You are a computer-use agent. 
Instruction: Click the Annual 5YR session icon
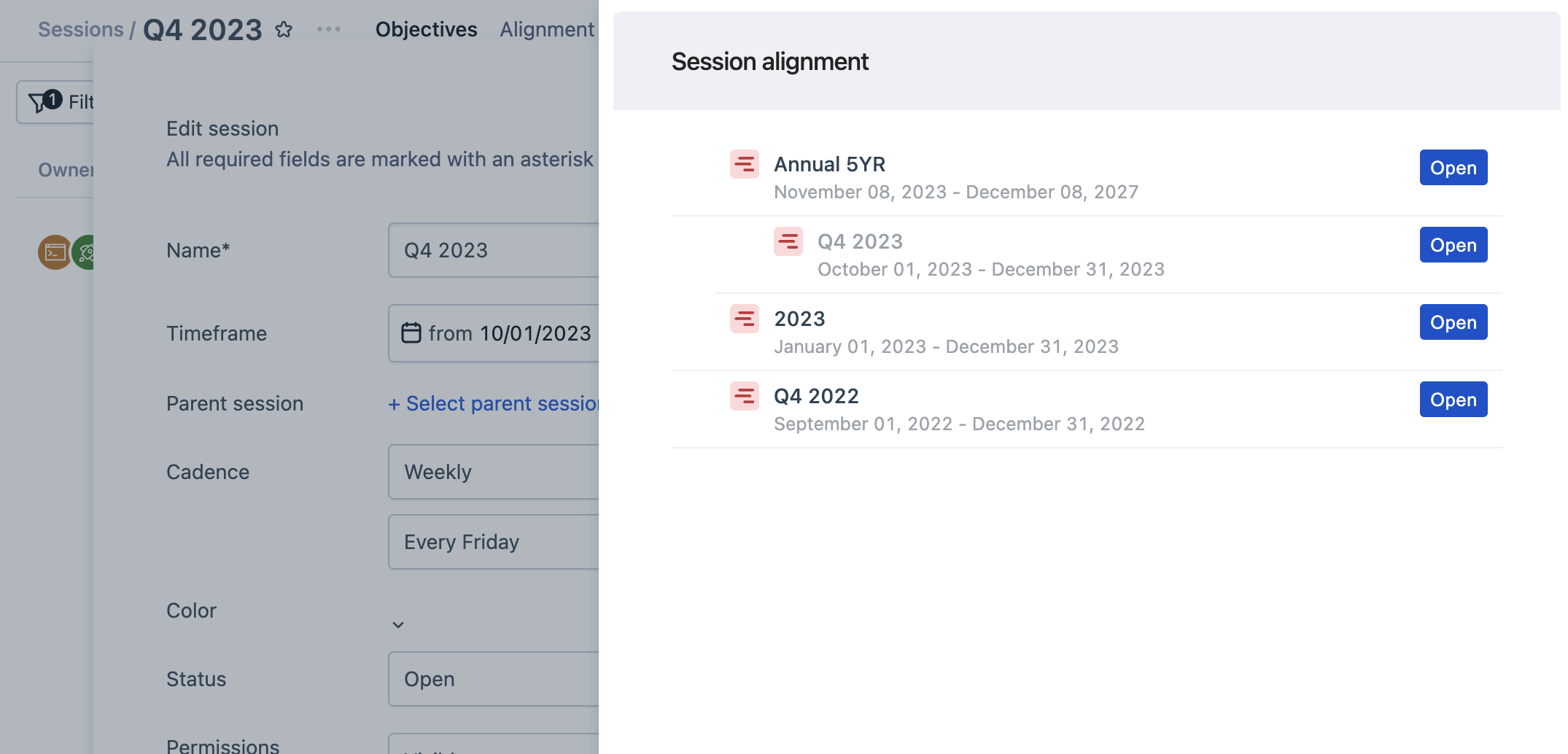tap(745, 164)
